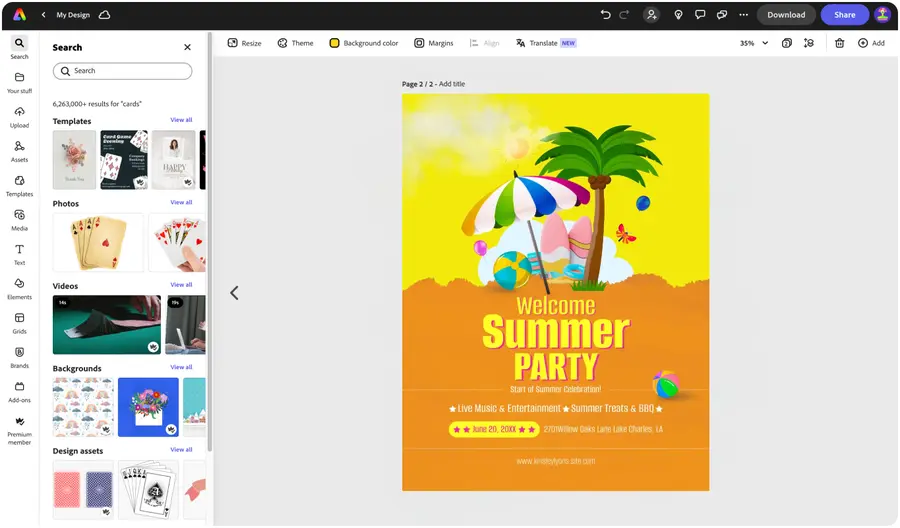
Task: Open the Theme toolbar option
Action: (x=295, y=43)
